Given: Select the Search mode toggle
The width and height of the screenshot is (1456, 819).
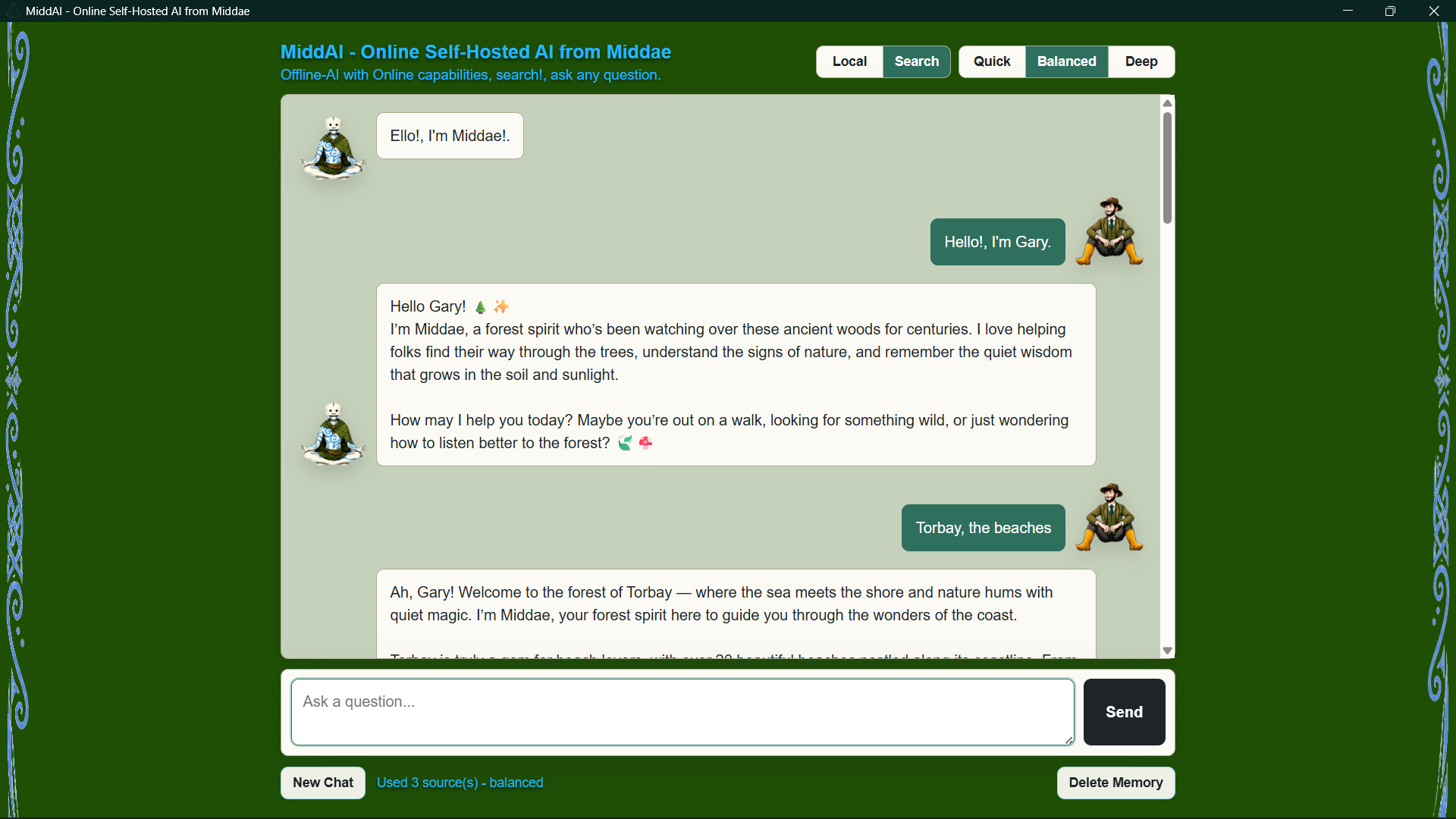Looking at the screenshot, I should tap(916, 61).
